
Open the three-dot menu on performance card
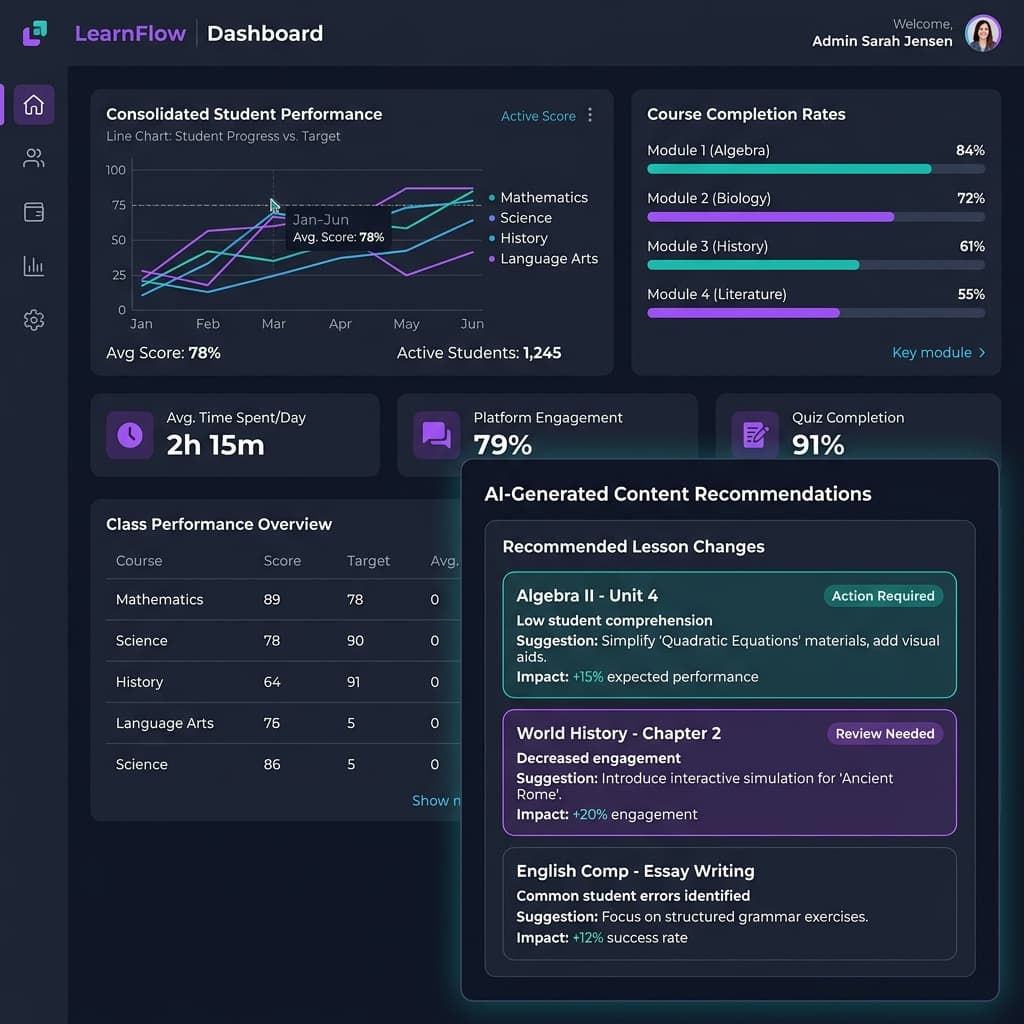click(x=590, y=115)
